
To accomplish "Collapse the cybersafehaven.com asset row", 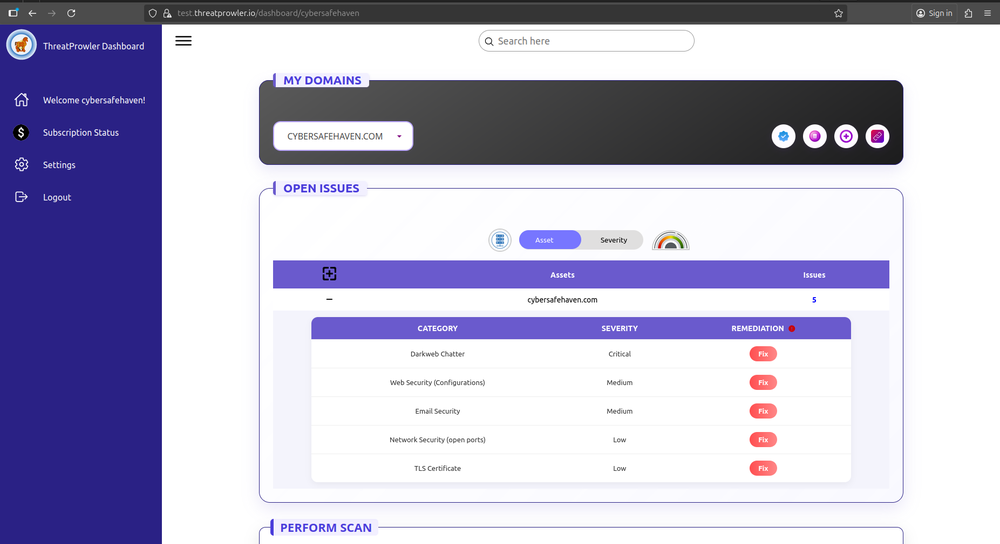I will coord(329,299).
